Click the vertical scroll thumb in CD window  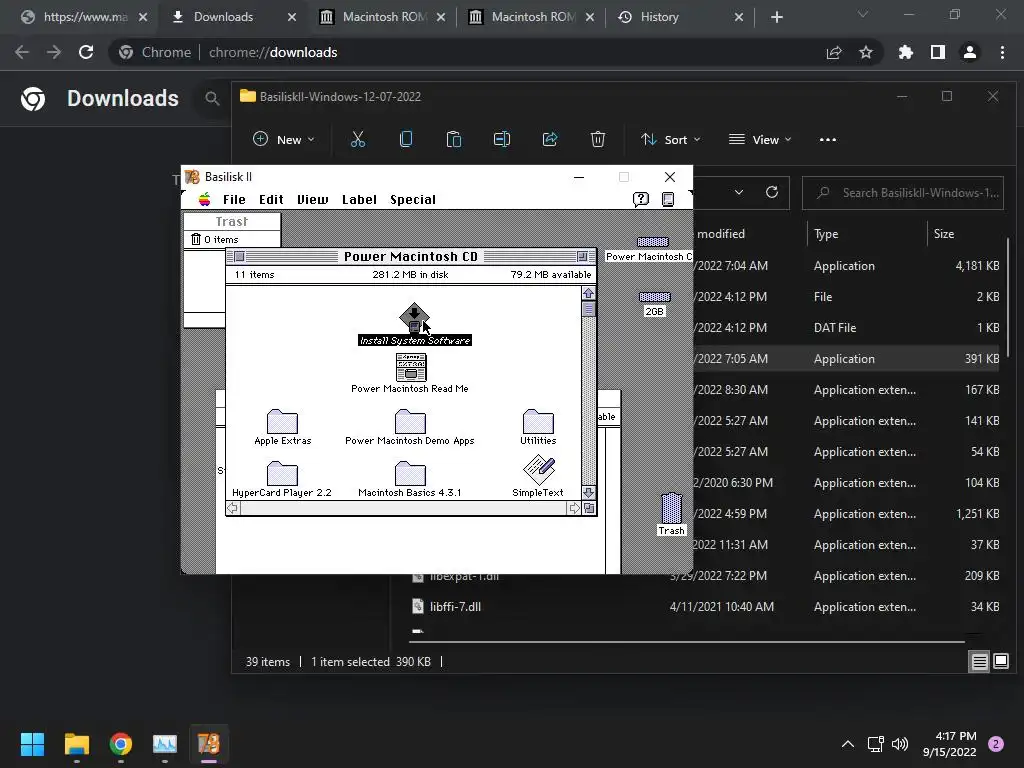coord(588,309)
